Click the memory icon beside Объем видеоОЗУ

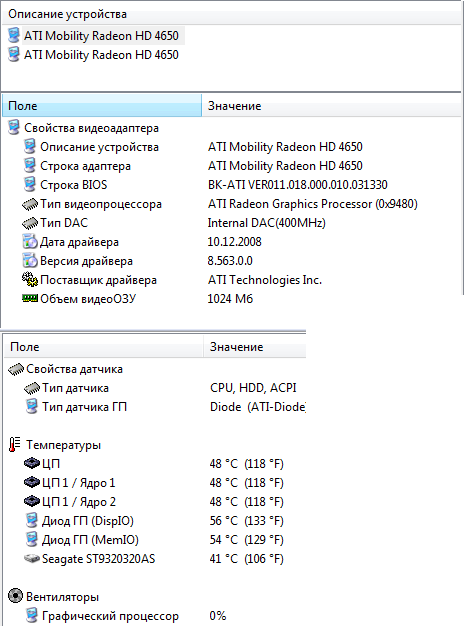point(30,298)
